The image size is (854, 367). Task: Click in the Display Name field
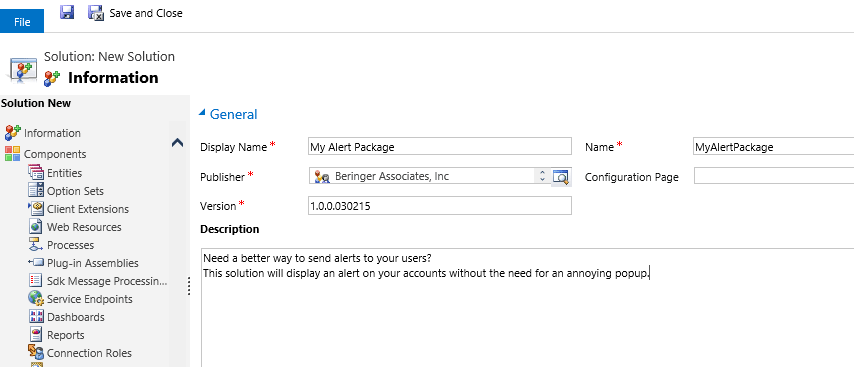[x=440, y=146]
